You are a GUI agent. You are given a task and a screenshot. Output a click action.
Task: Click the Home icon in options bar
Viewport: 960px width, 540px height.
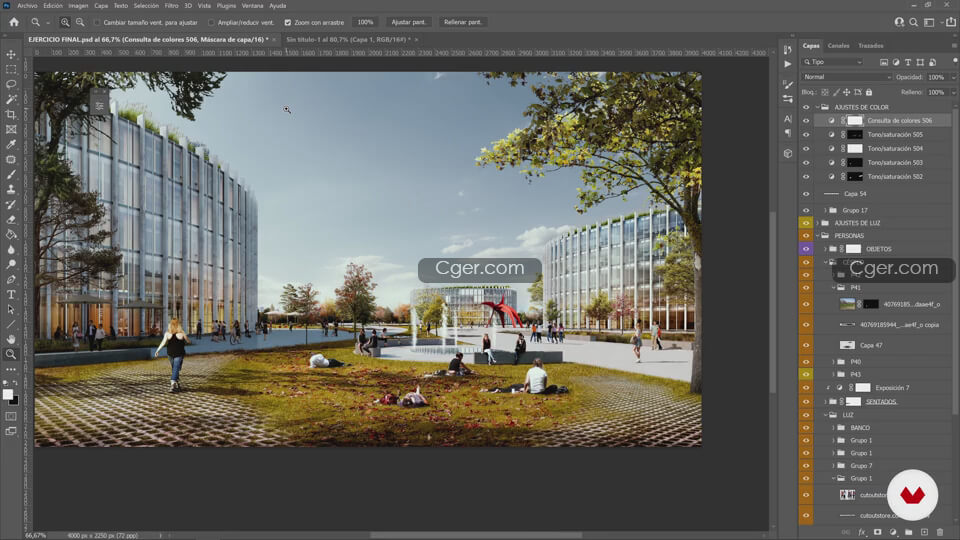point(14,22)
